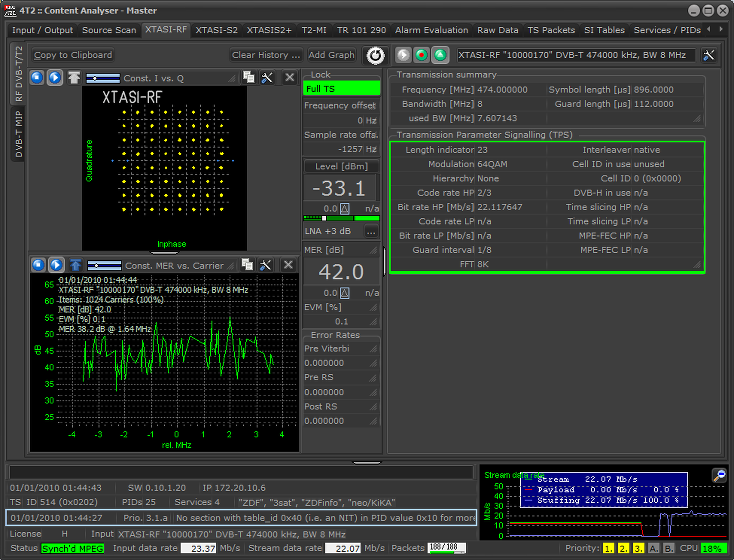Viewport: 734px width, 560px height.
Task: Copy the Const. I vs. Q graph
Action: click(x=248, y=77)
